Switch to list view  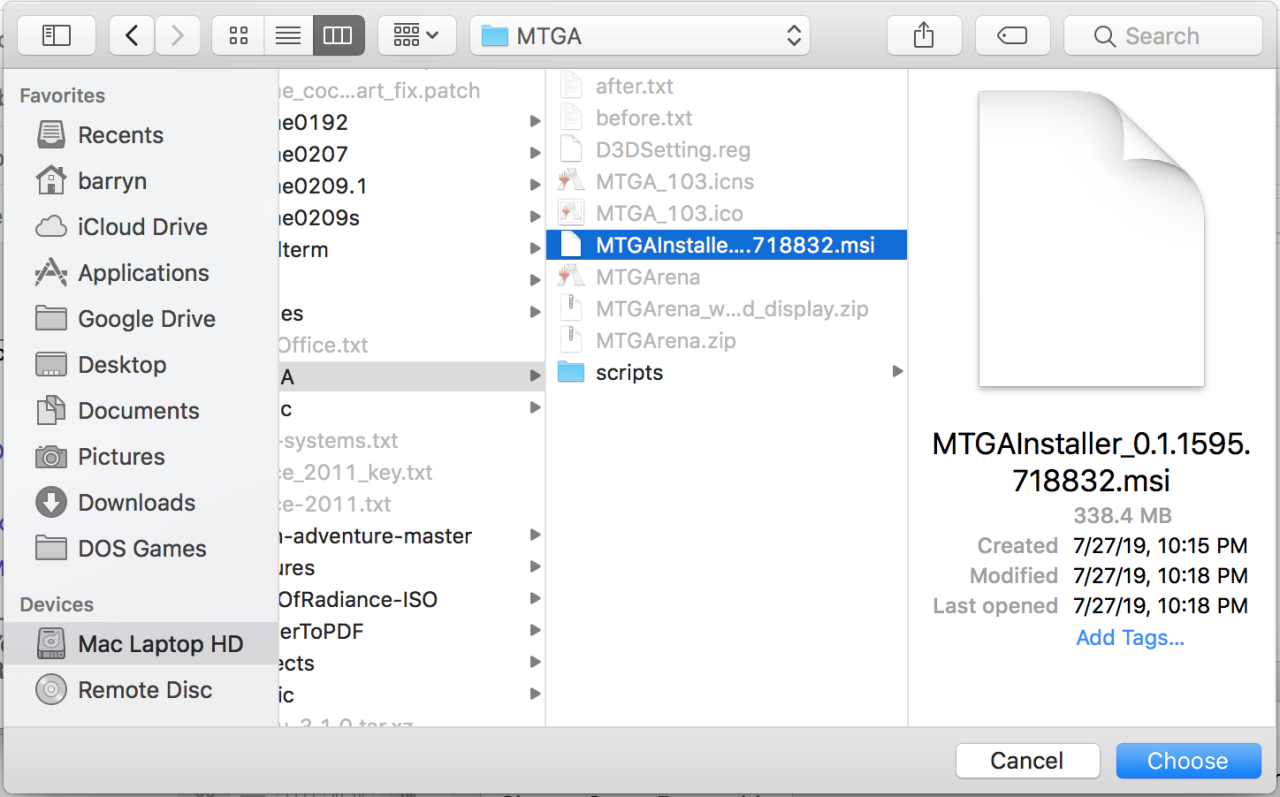pyautogui.click(x=288, y=36)
